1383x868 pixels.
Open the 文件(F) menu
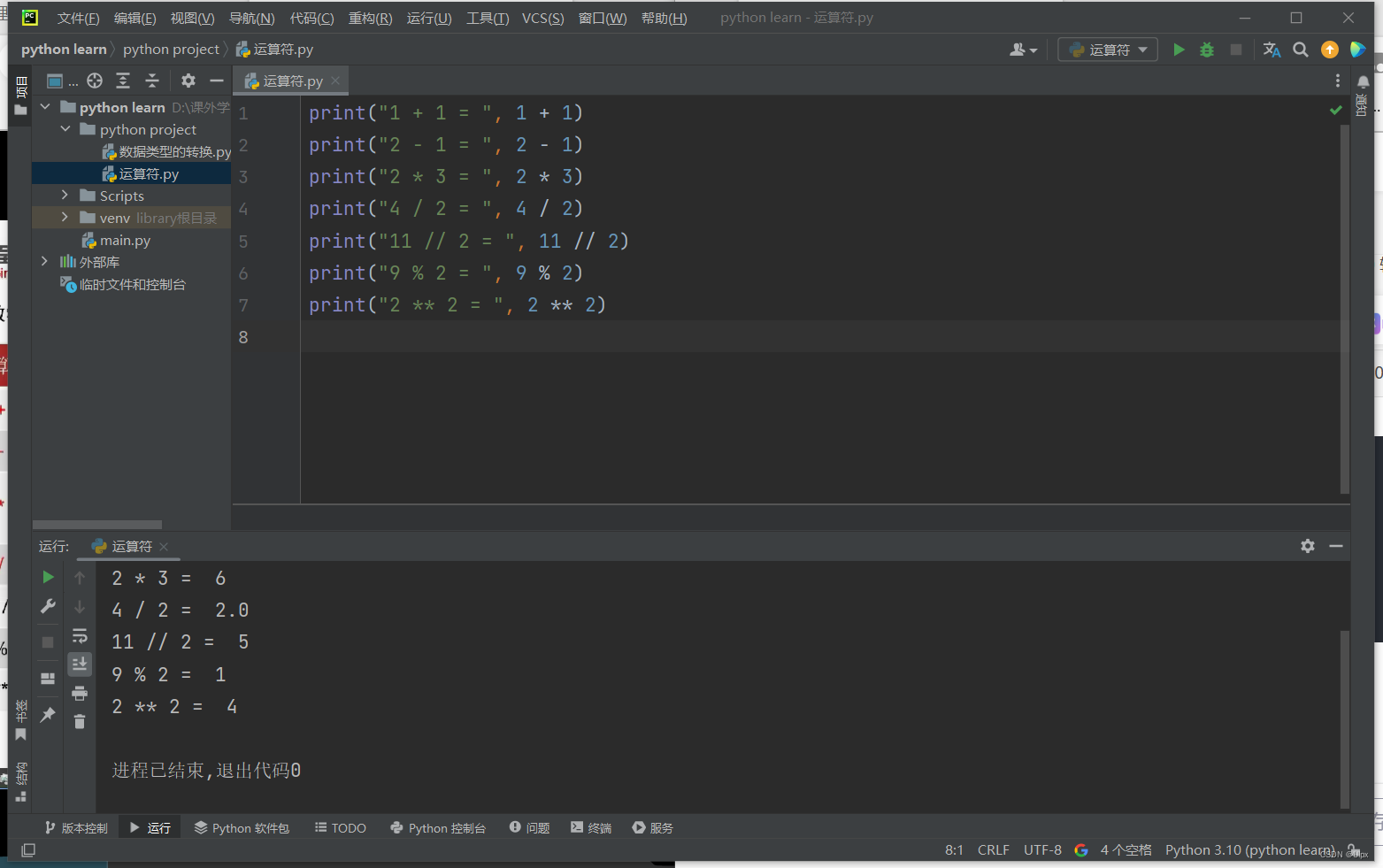78,18
